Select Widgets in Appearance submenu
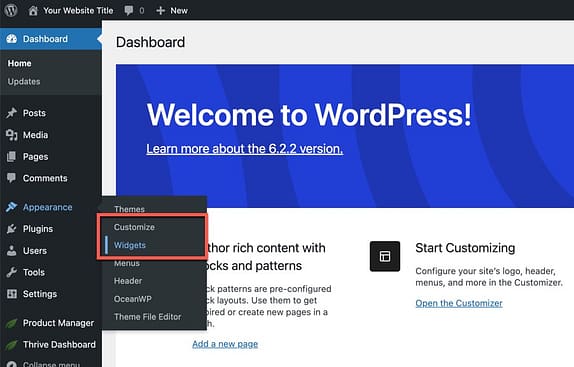 pyautogui.click(x=130, y=245)
